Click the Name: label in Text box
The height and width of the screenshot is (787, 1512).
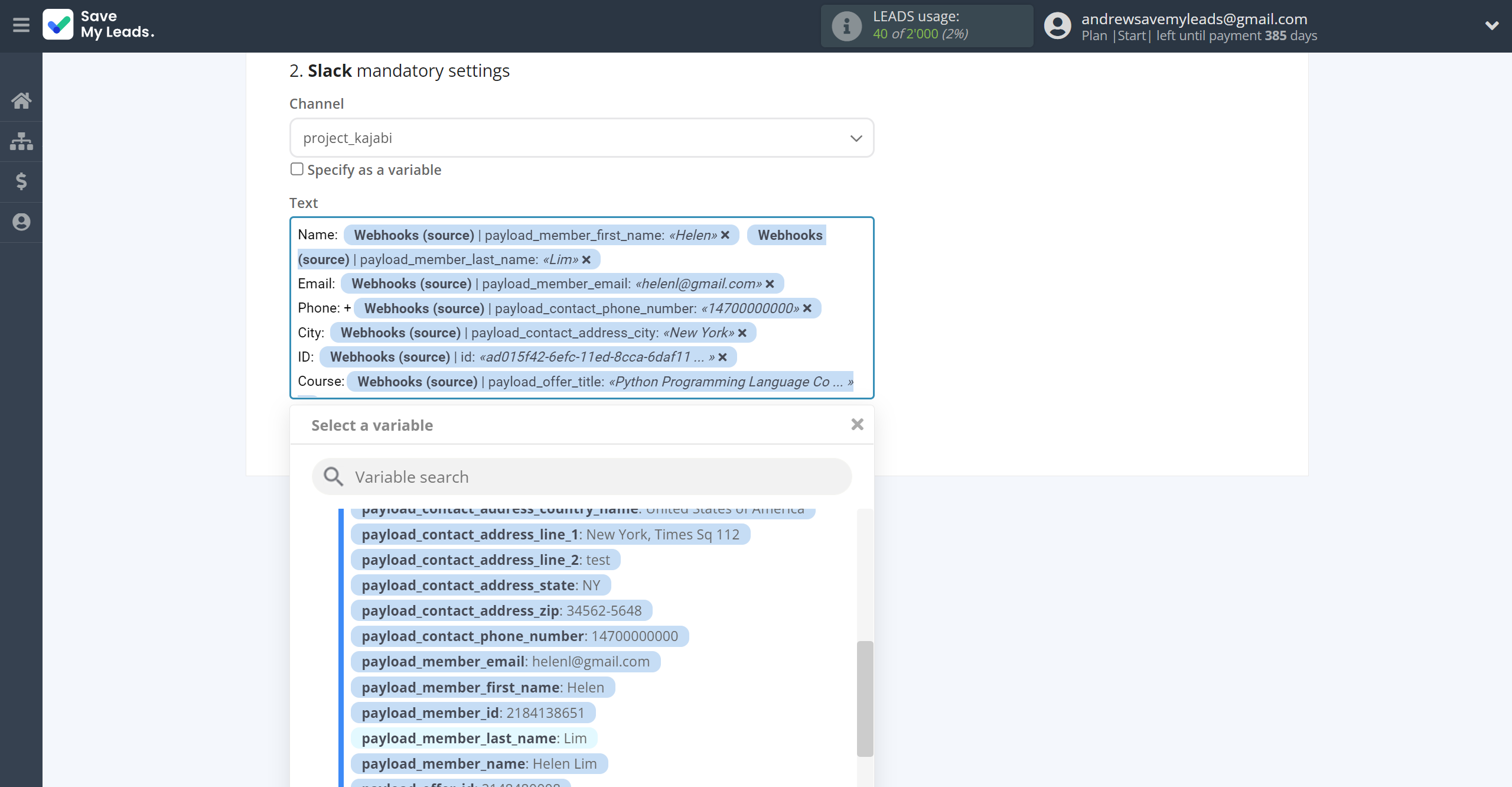(318, 235)
